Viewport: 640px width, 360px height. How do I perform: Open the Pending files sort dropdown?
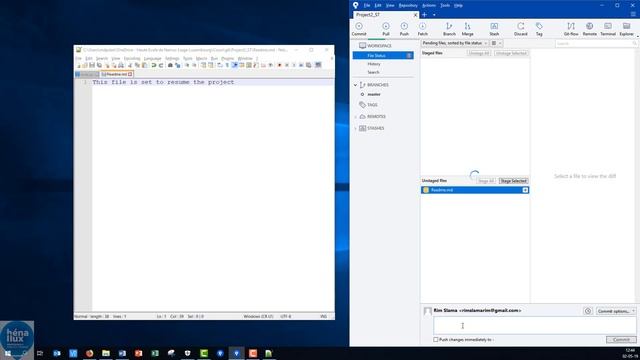tap(454, 43)
